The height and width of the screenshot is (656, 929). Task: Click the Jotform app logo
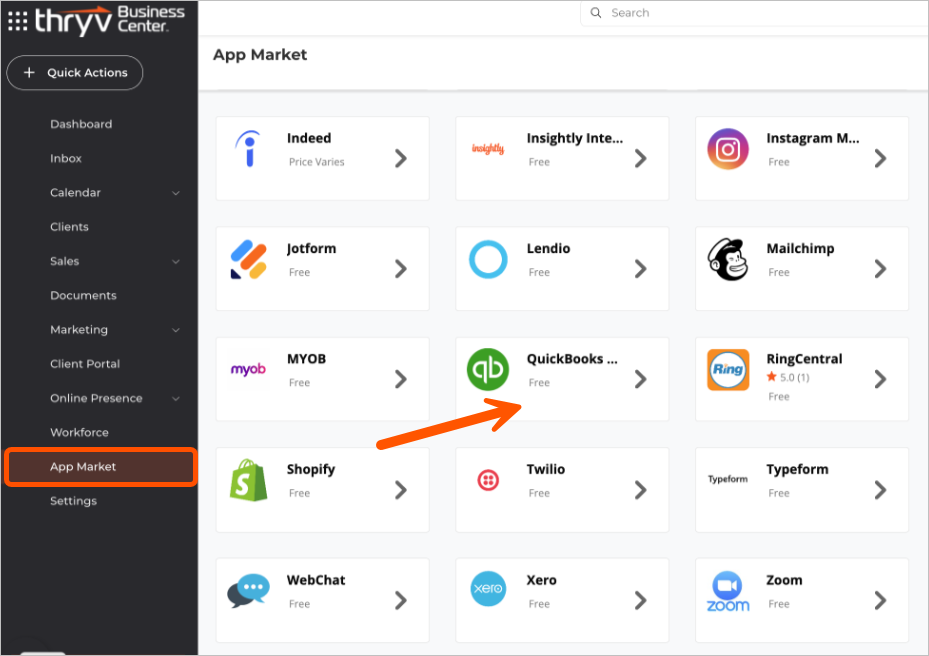(249, 259)
